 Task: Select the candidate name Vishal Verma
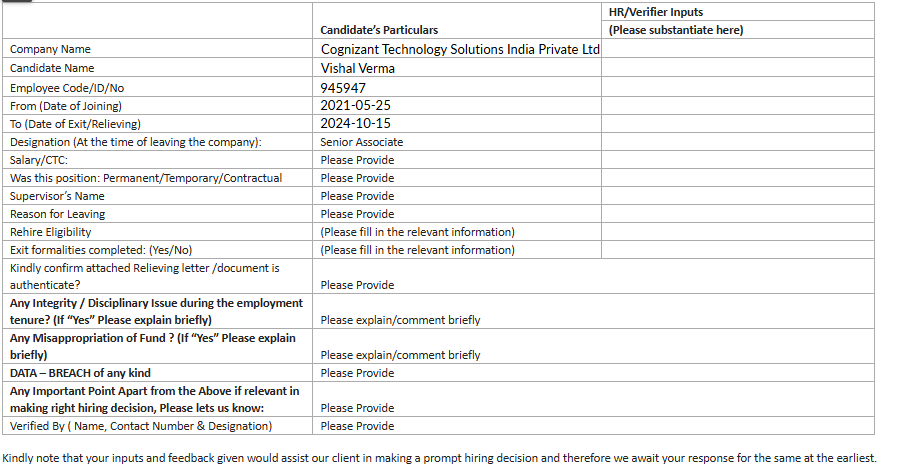pos(358,68)
